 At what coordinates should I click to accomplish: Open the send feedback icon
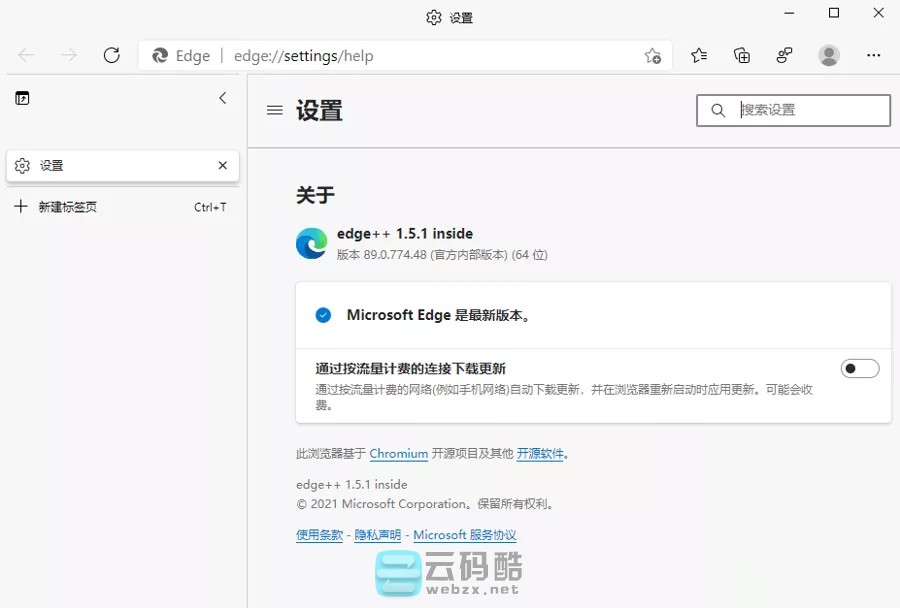(785, 55)
